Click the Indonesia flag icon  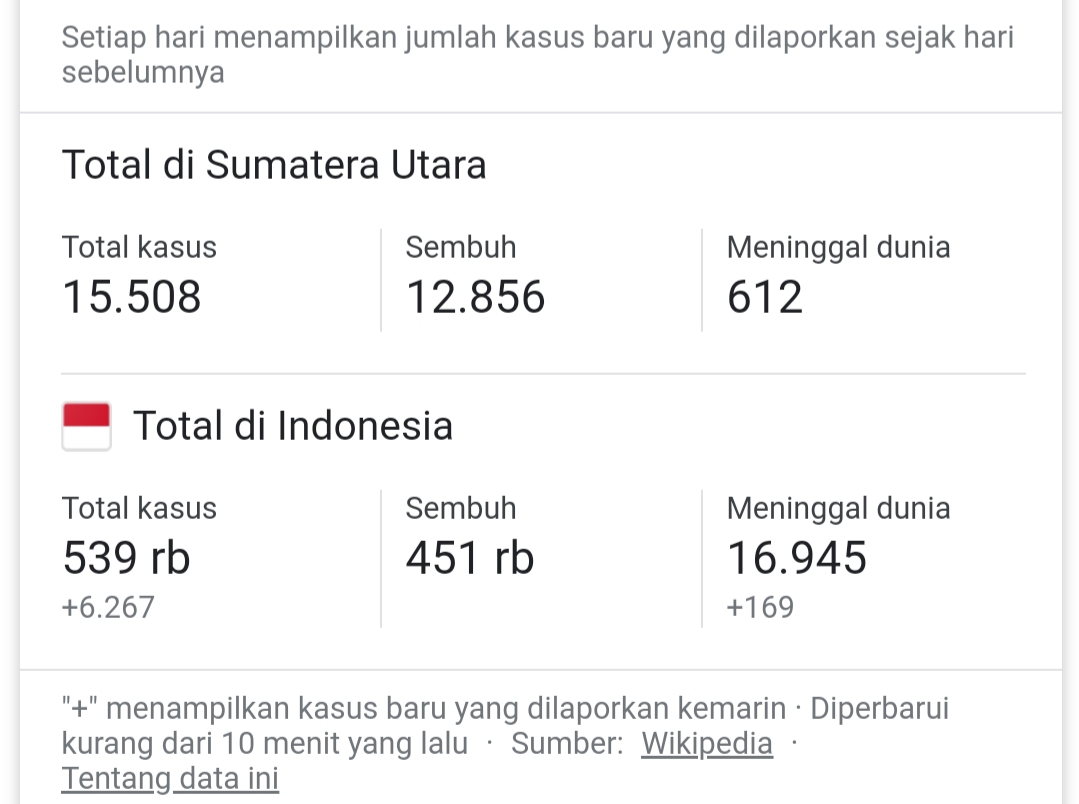pyautogui.click(x=86, y=426)
